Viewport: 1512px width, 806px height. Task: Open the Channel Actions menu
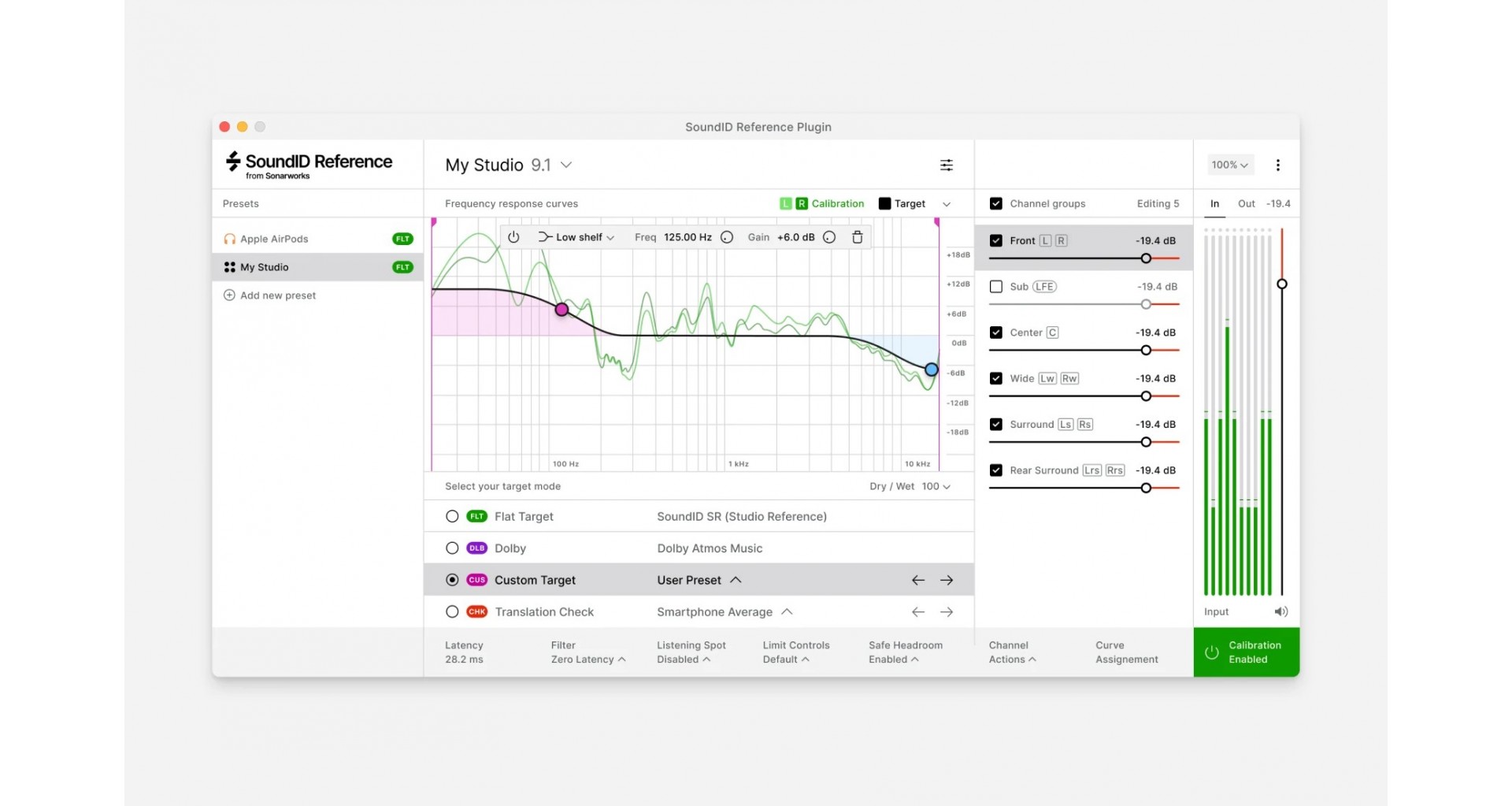pyautogui.click(x=1012, y=652)
